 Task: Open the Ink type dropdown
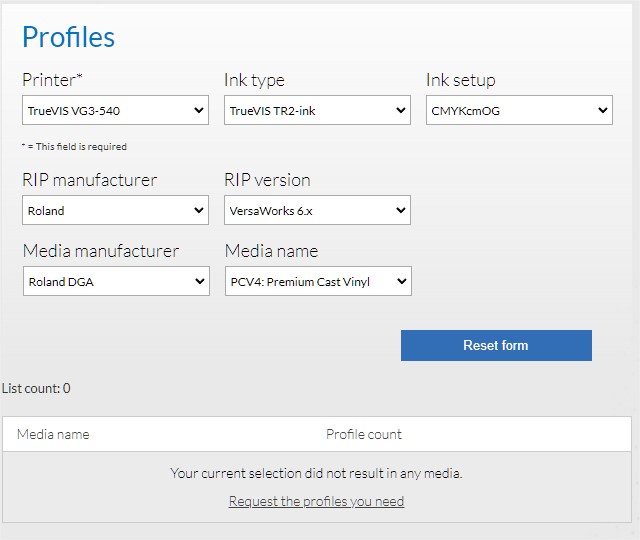coord(317,110)
